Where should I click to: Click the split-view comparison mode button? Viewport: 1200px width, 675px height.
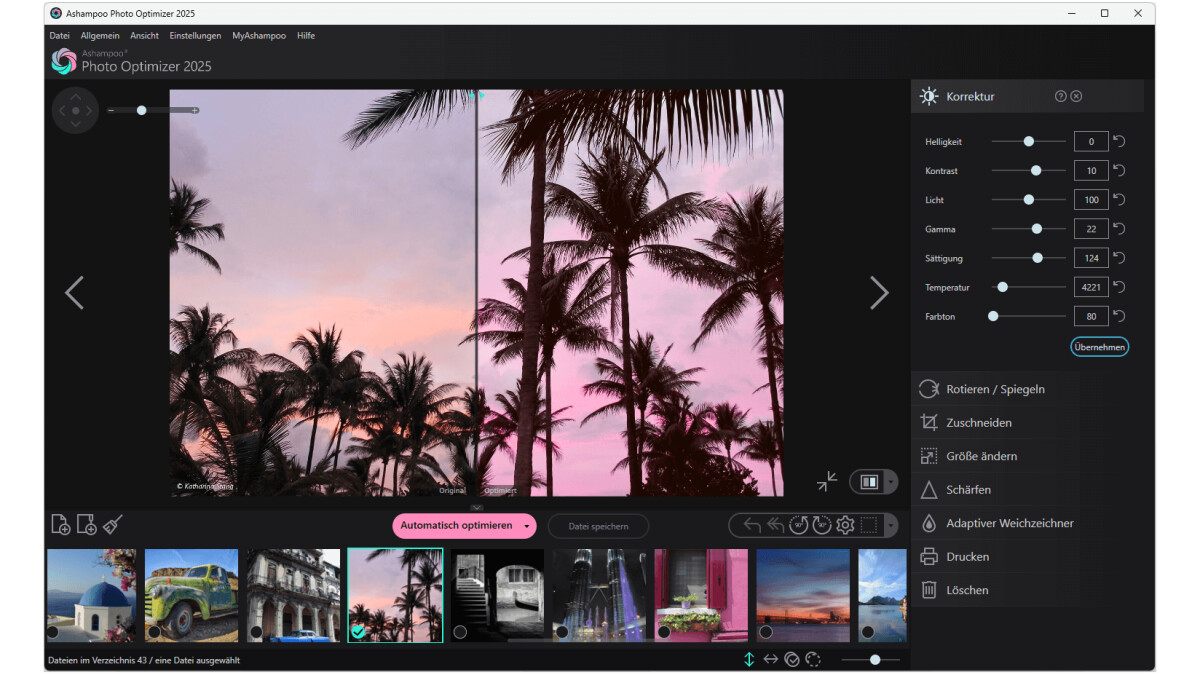[x=869, y=482]
